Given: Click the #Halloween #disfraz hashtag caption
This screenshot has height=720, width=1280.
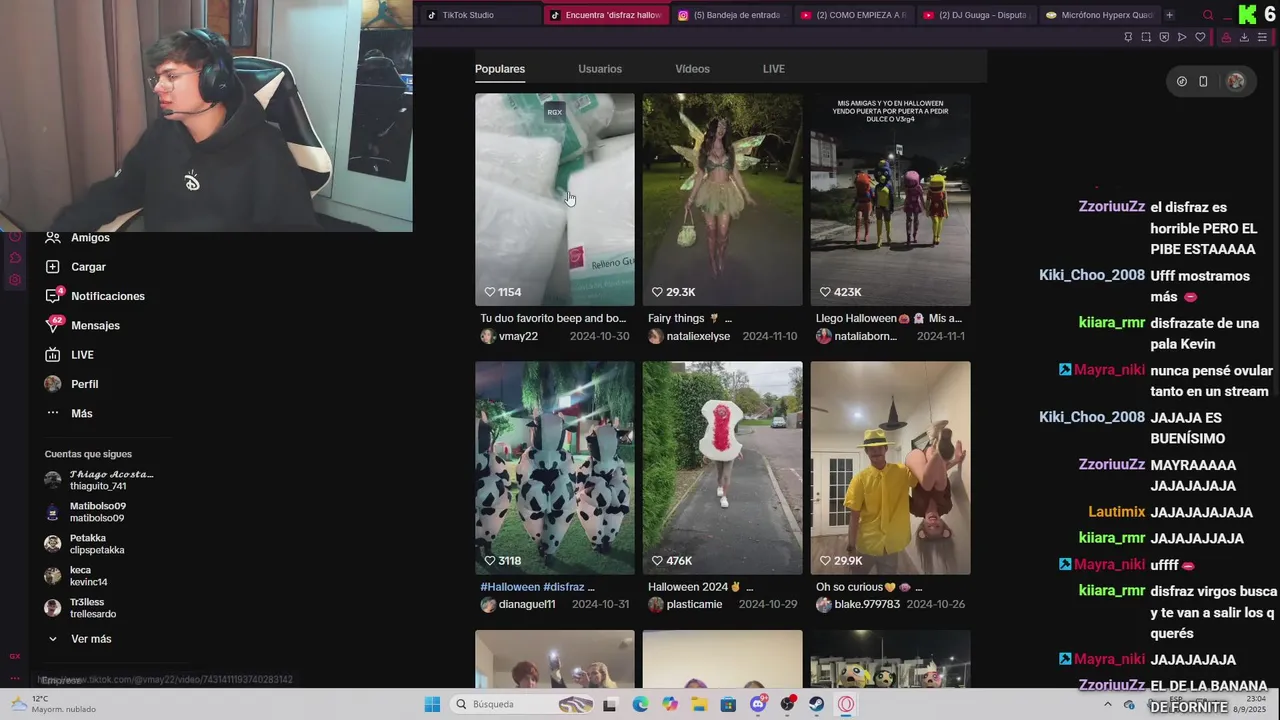Looking at the screenshot, I should click(537, 587).
